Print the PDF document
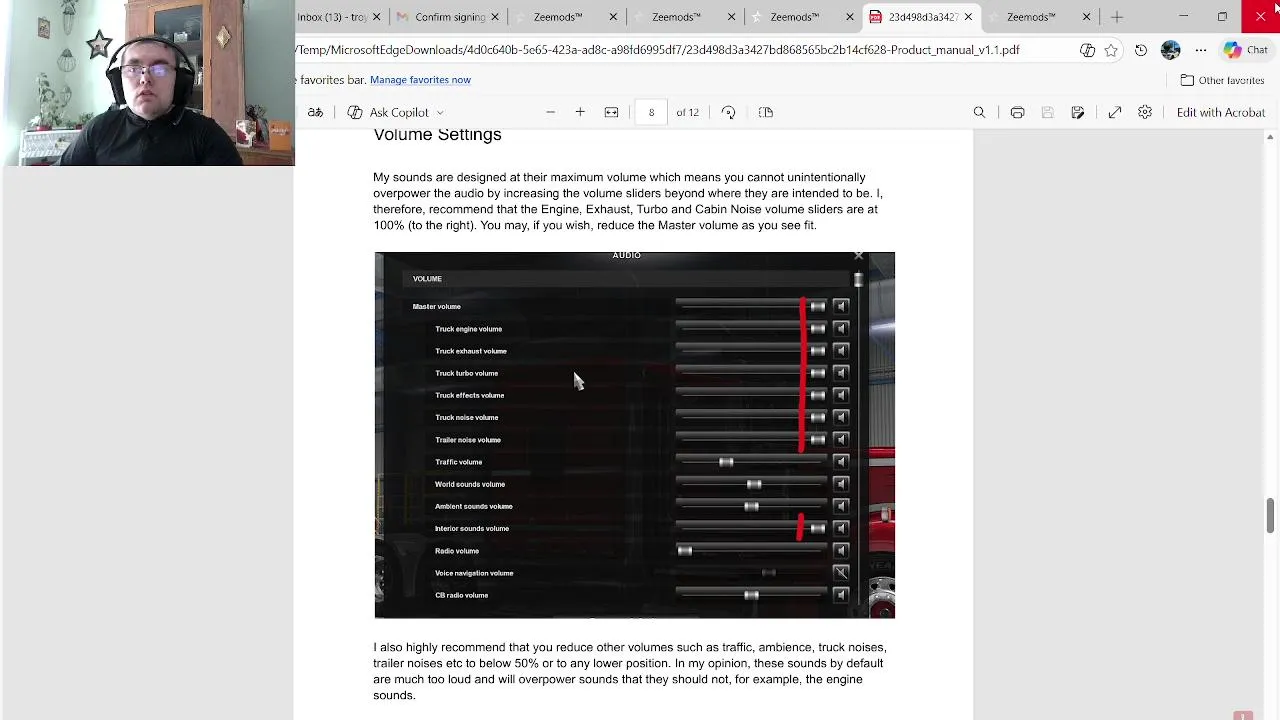This screenshot has height=720, width=1280. pyautogui.click(x=1017, y=112)
